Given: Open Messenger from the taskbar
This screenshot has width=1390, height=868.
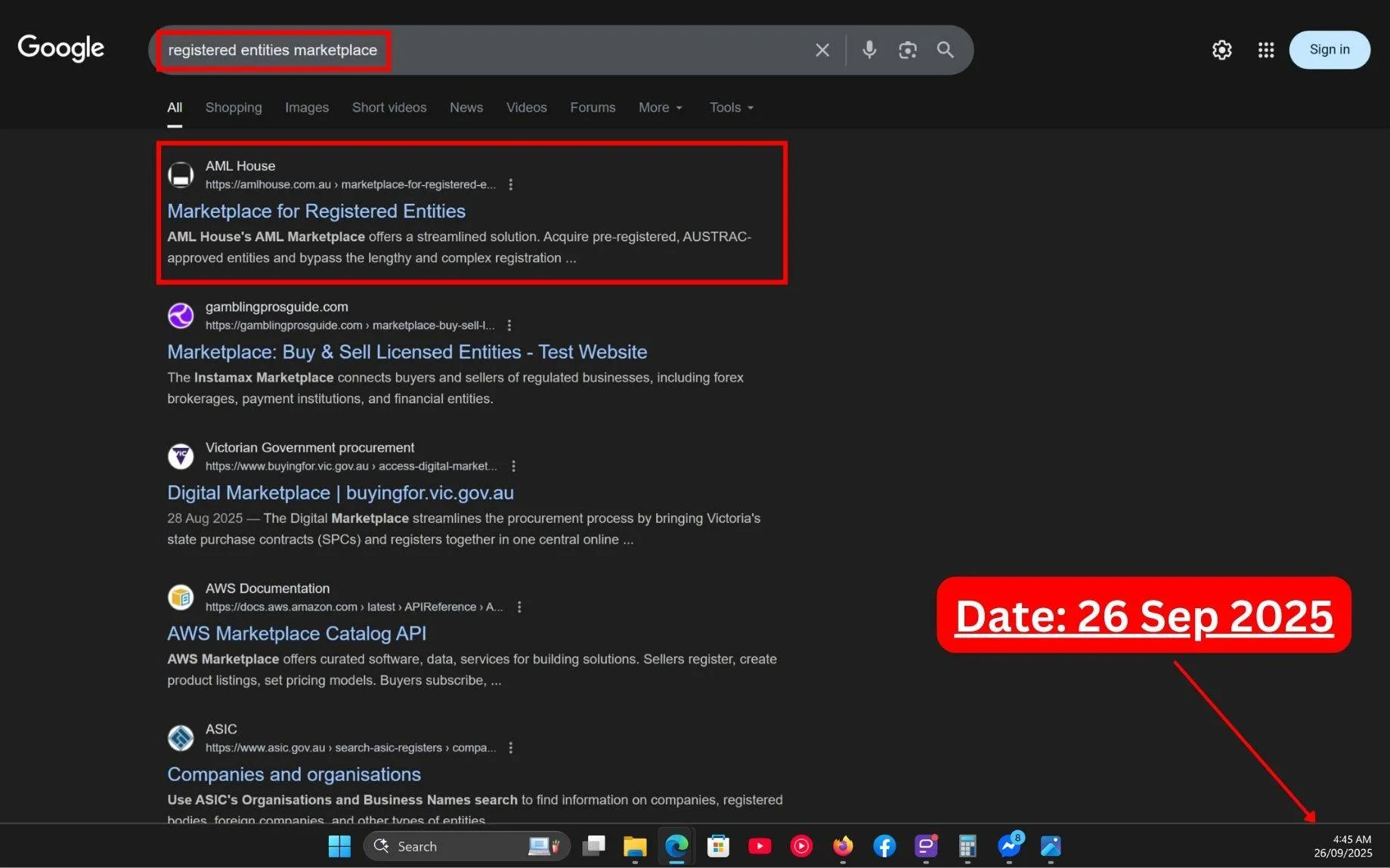Looking at the screenshot, I should click(1008, 846).
